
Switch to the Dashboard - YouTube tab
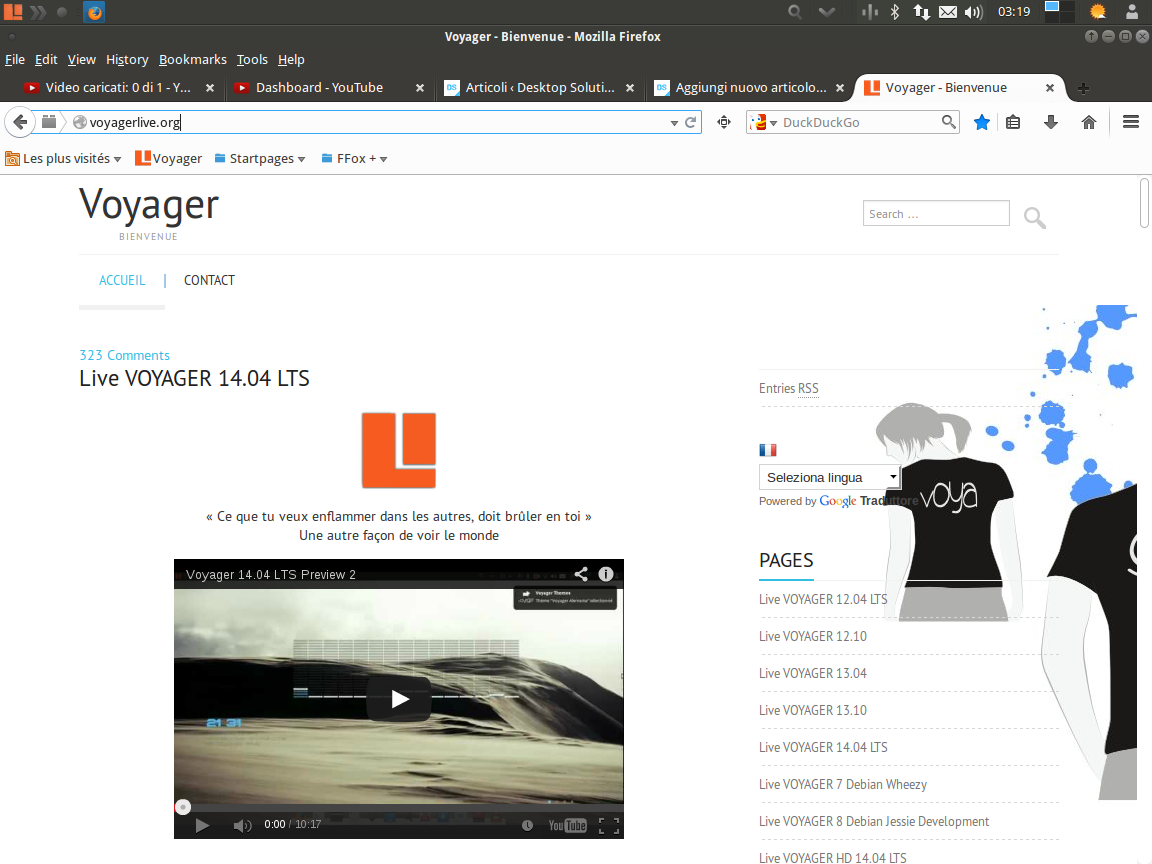tap(319, 88)
